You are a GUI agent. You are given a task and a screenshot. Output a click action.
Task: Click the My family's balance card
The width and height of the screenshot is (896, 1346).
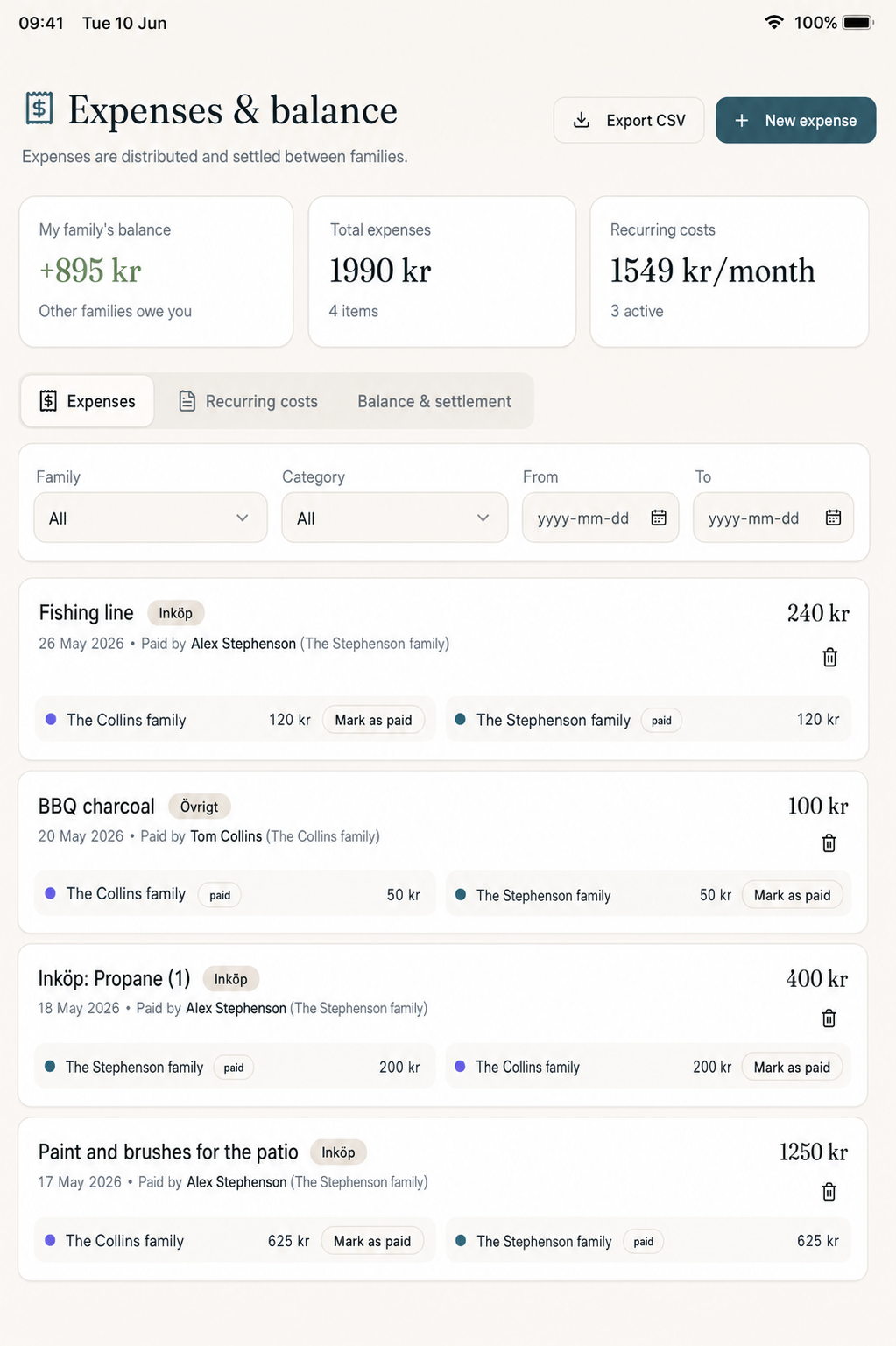coord(156,271)
